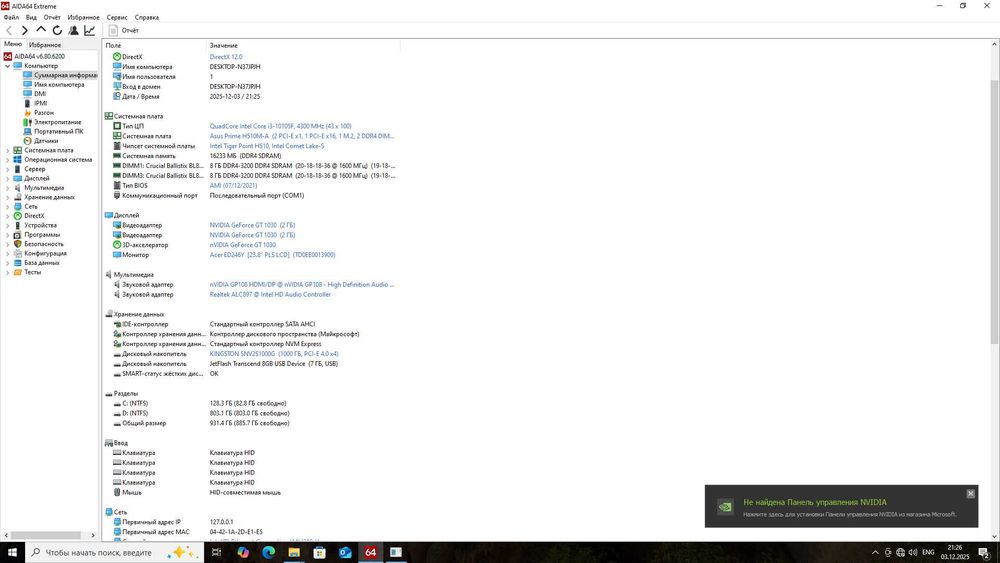Image resolution: width=1000 pixels, height=563 pixels.
Task: Open the Сервис menu
Action: click(x=117, y=17)
